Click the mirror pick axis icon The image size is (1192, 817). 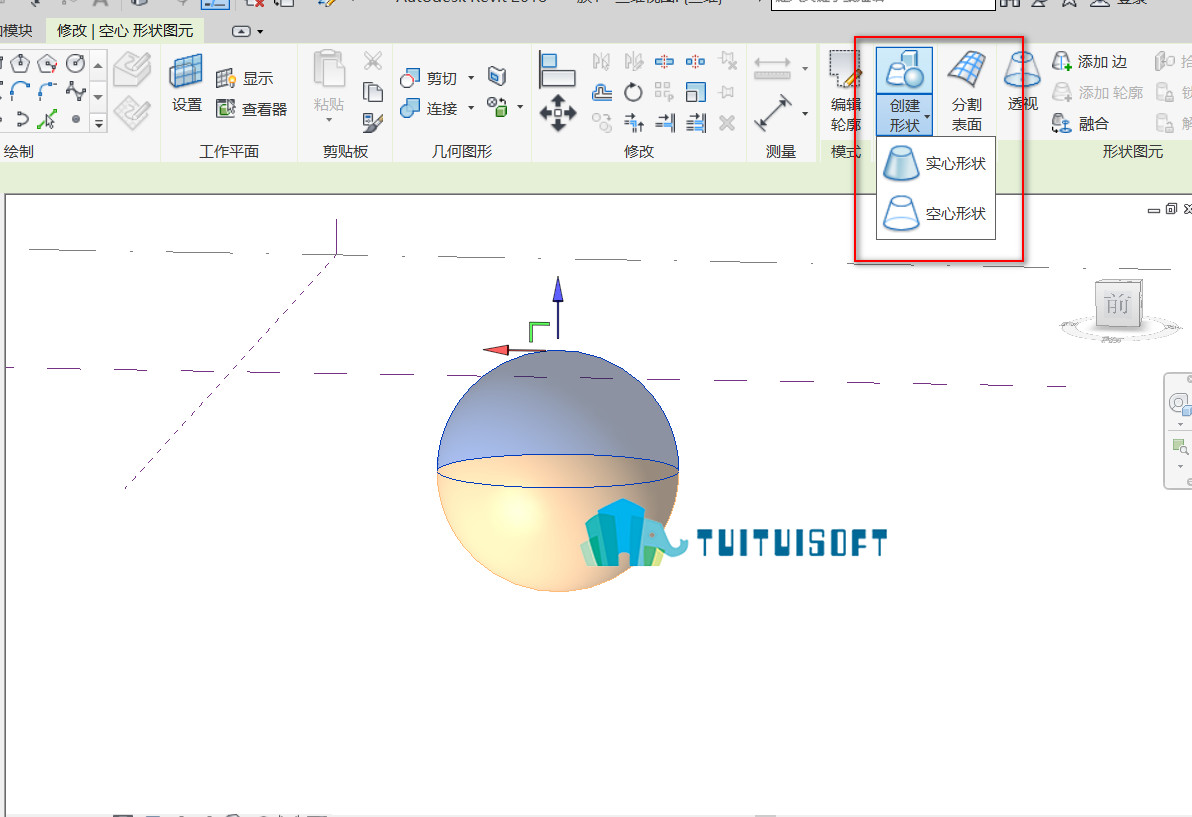click(602, 61)
